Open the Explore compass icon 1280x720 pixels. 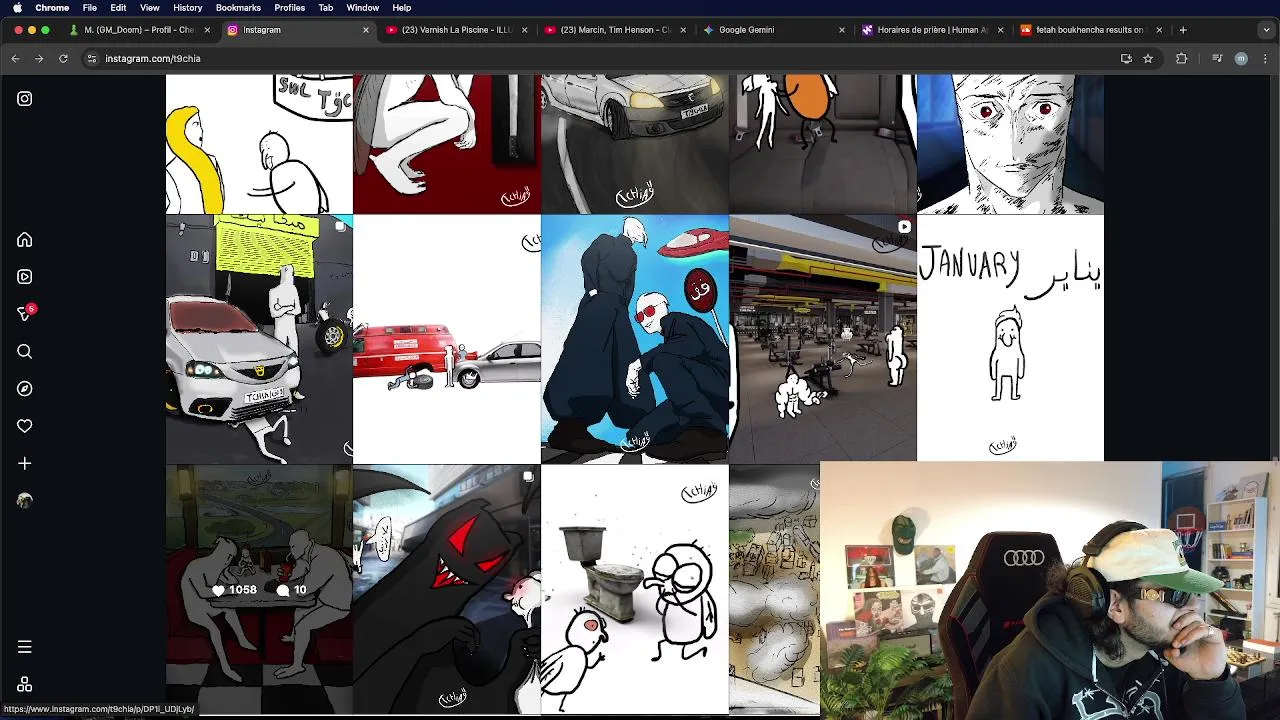tap(25, 389)
